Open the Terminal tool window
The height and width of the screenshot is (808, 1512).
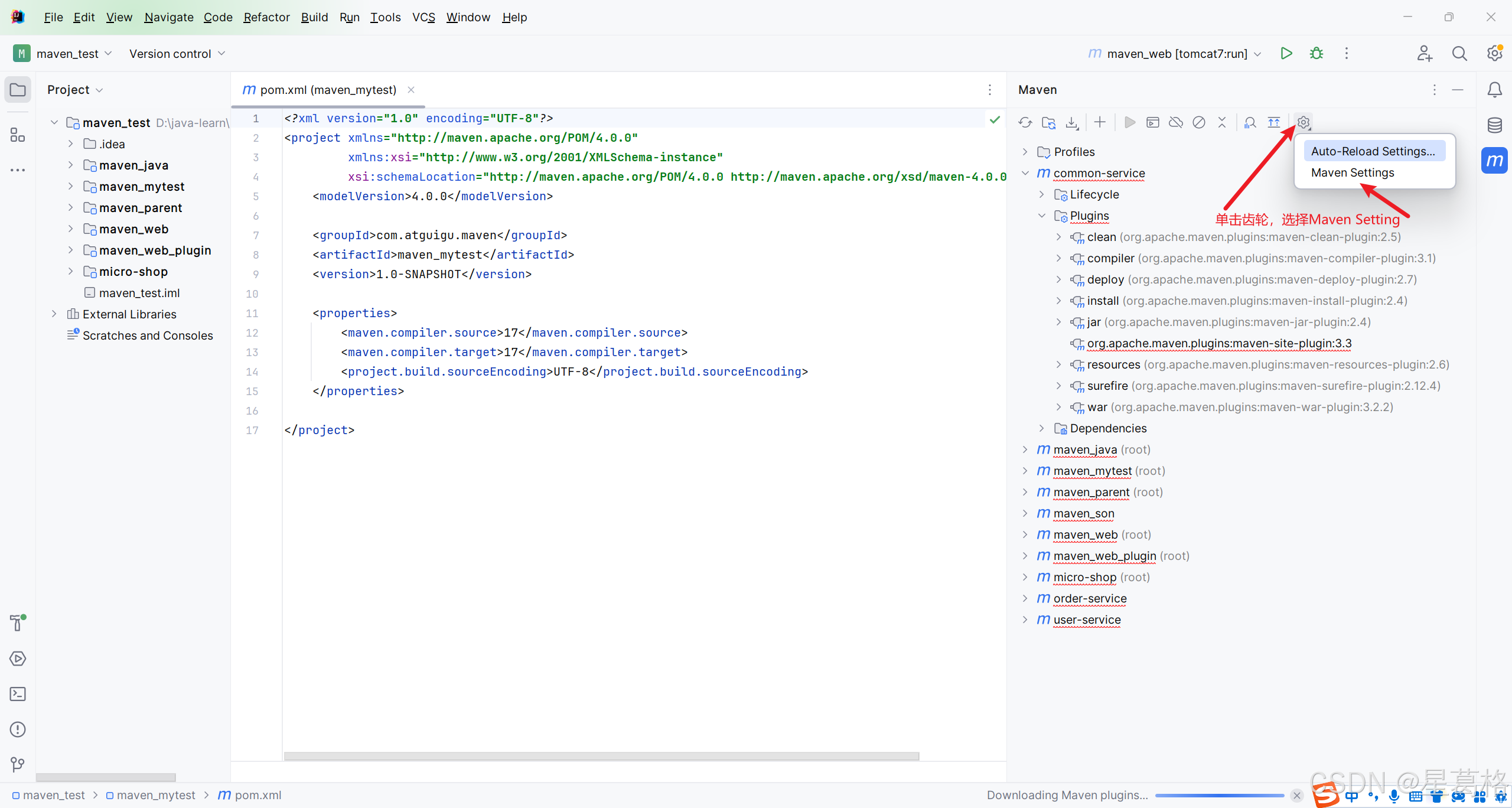[x=18, y=694]
